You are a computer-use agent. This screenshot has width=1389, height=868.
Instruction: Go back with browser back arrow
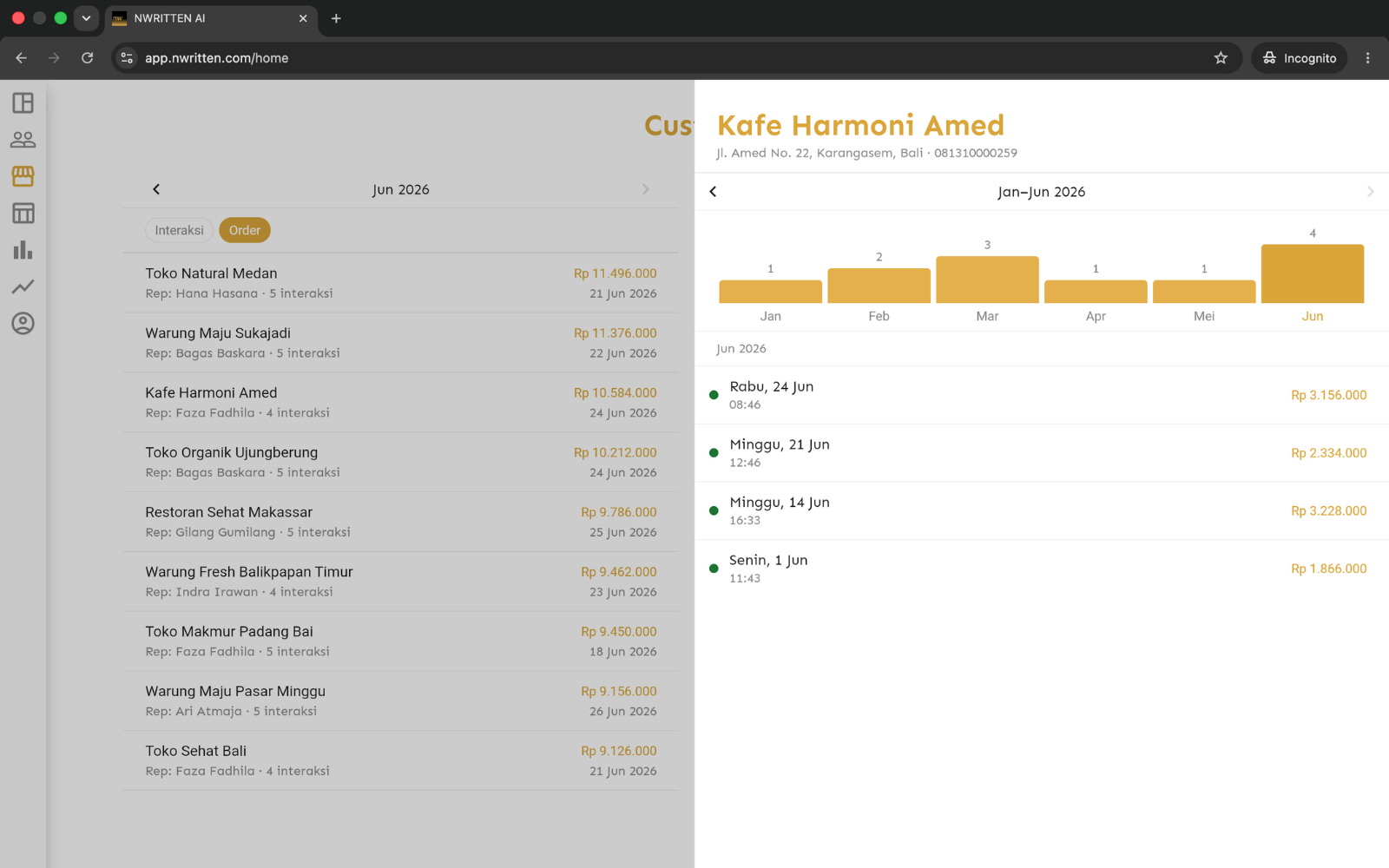coord(22,58)
